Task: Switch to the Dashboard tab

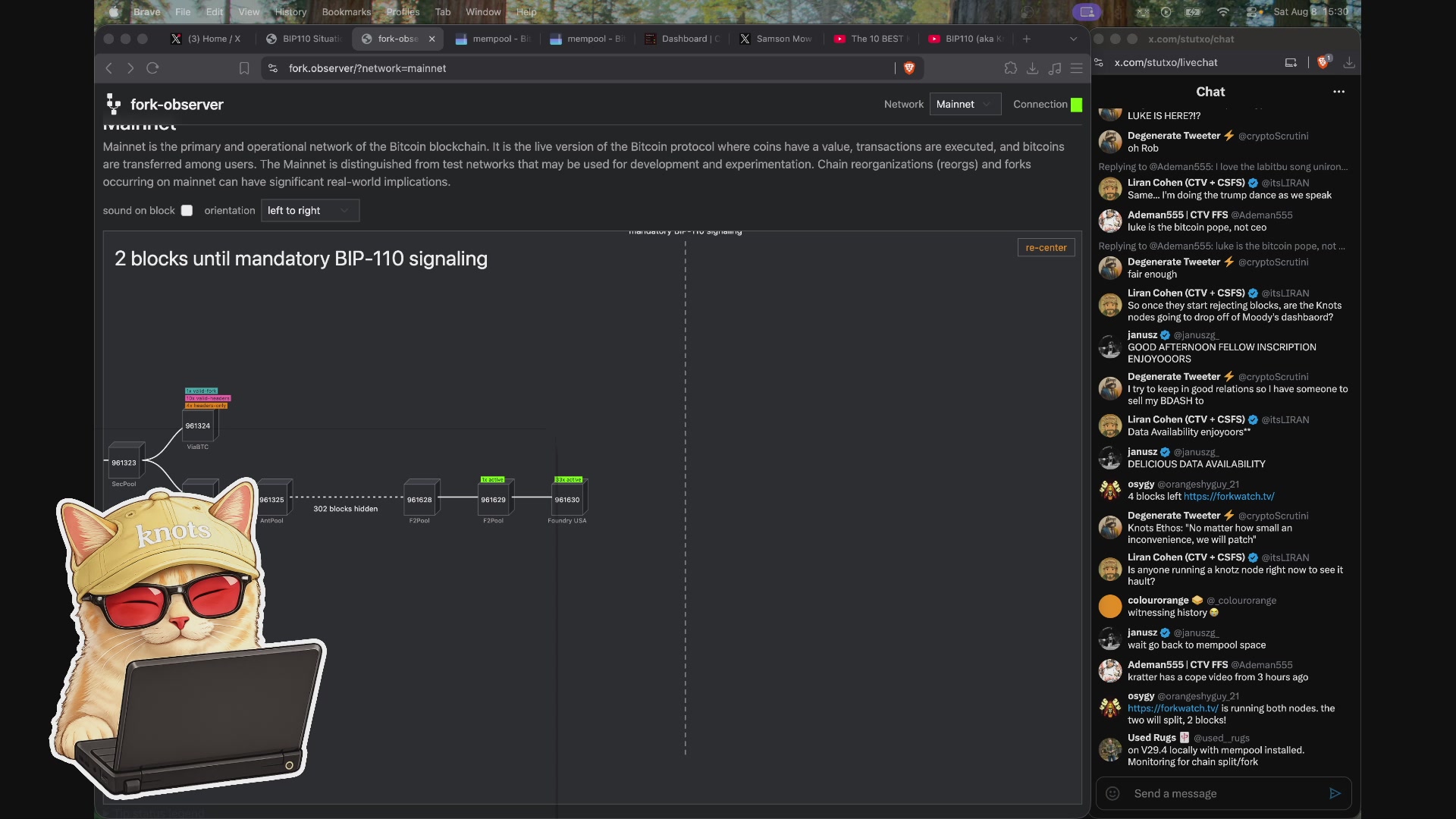Action: click(682, 39)
